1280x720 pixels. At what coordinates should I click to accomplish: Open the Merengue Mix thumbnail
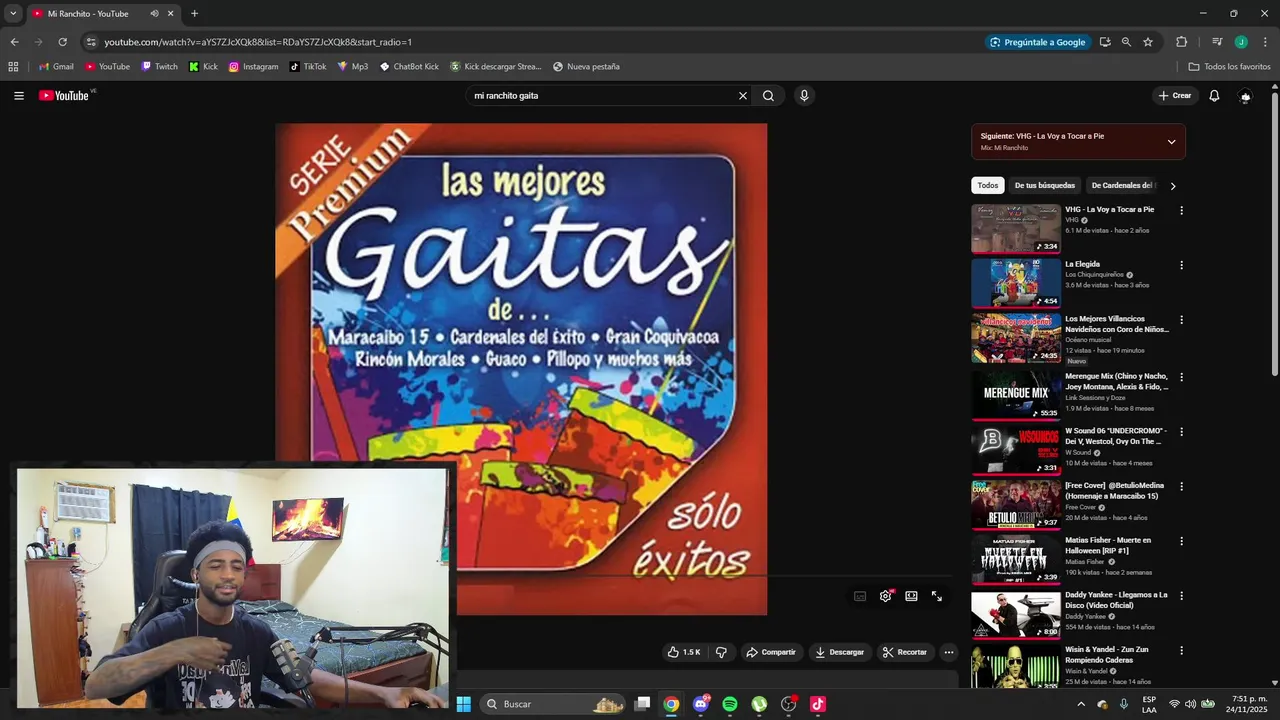point(1016,395)
